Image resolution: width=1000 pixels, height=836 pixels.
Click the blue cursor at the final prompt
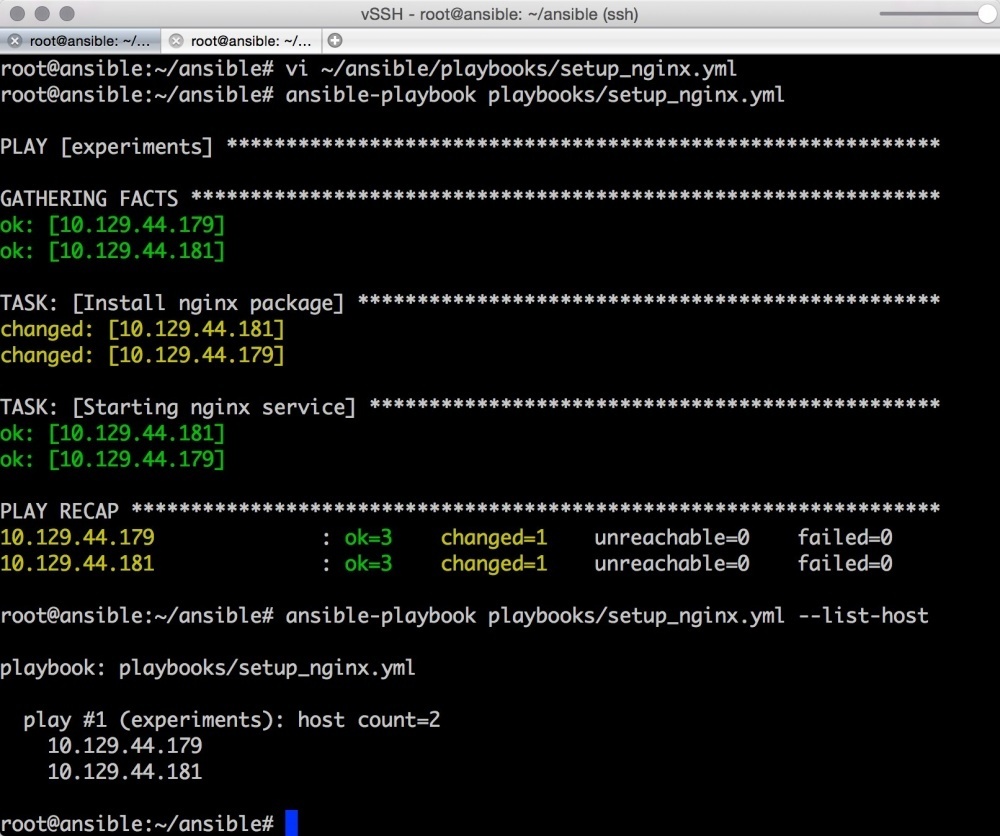tap(291, 823)
